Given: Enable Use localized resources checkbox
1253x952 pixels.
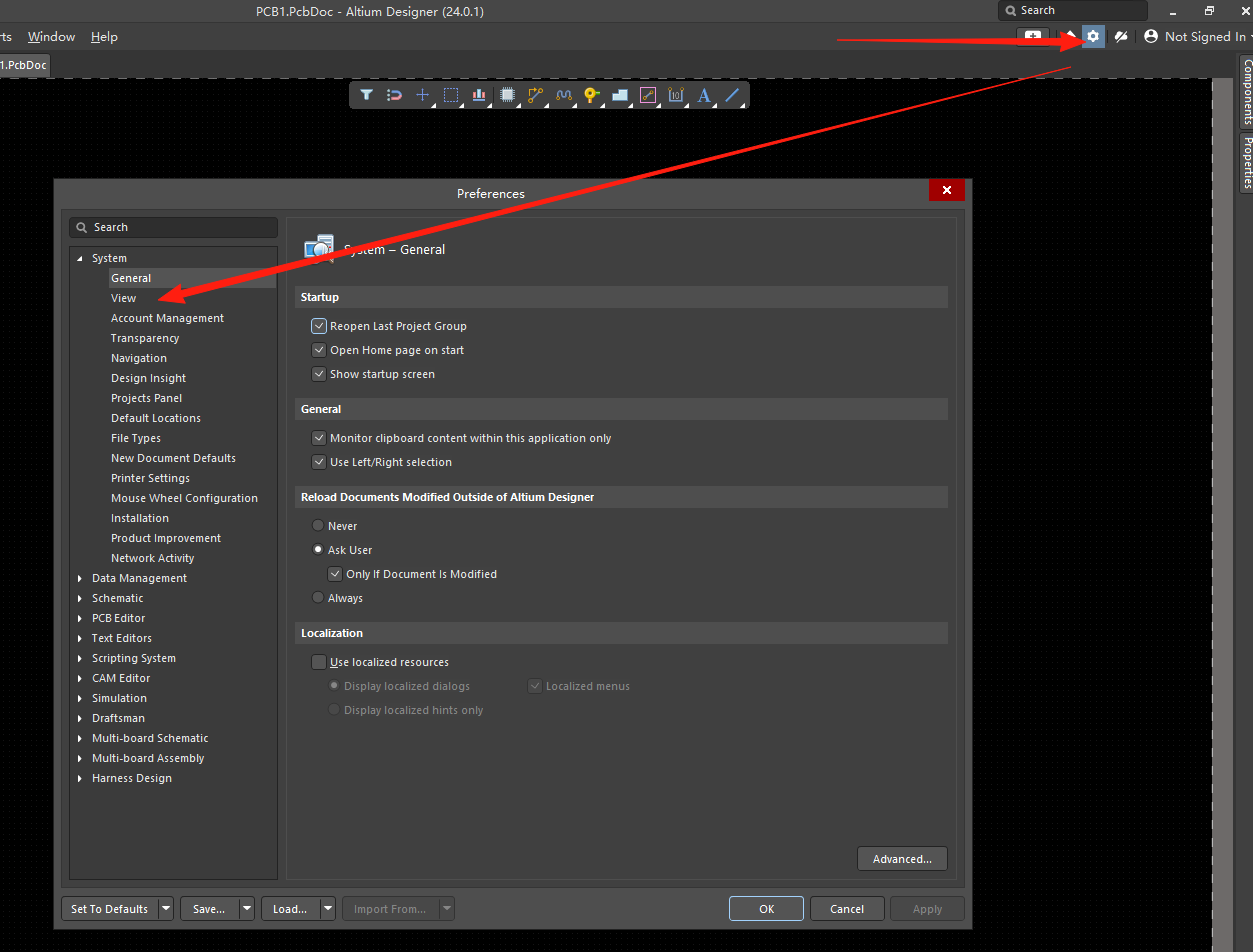Looking at the screenshot, I should (x=319, y=662).
